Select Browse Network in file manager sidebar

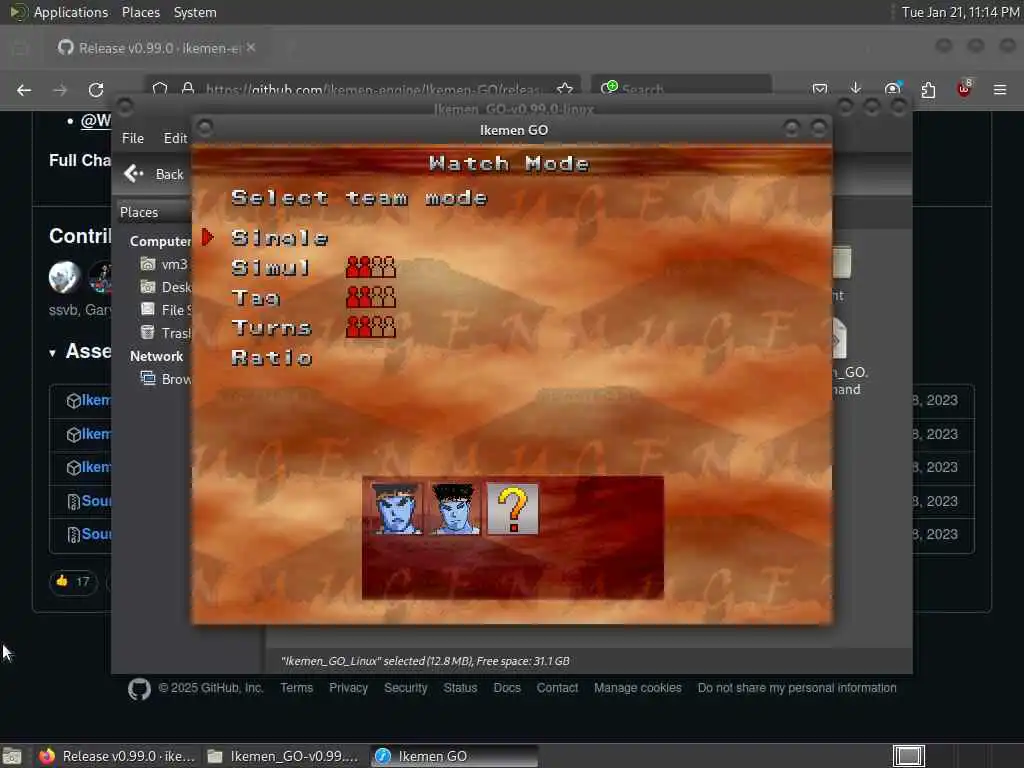tap(167, 379)
